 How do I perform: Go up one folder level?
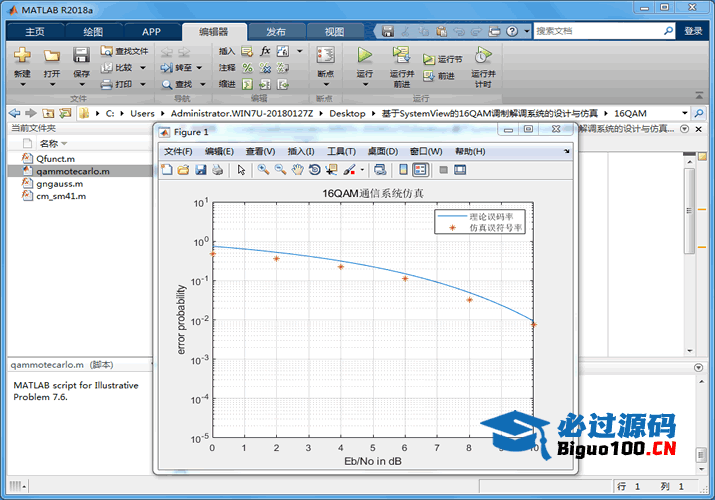coord(48,113)
